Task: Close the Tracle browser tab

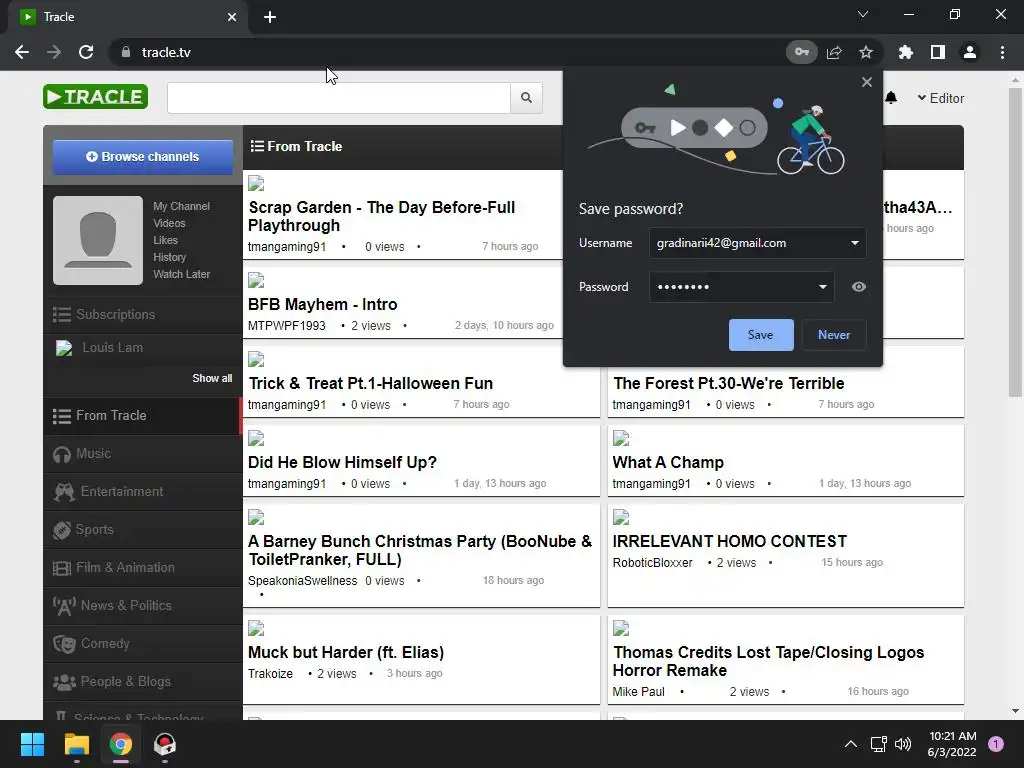Action: point(232,17)
